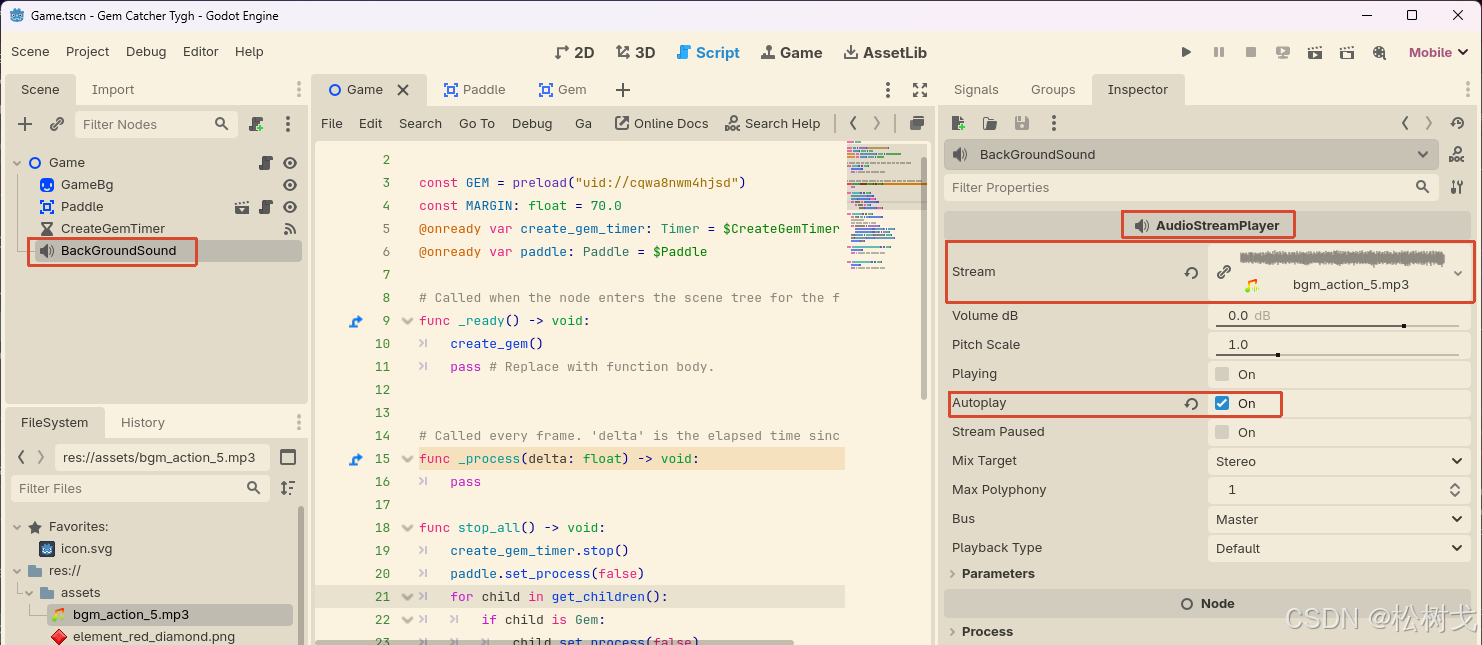Attach script icon in Scene dock
1482x645 pixels.
(257, 124)
